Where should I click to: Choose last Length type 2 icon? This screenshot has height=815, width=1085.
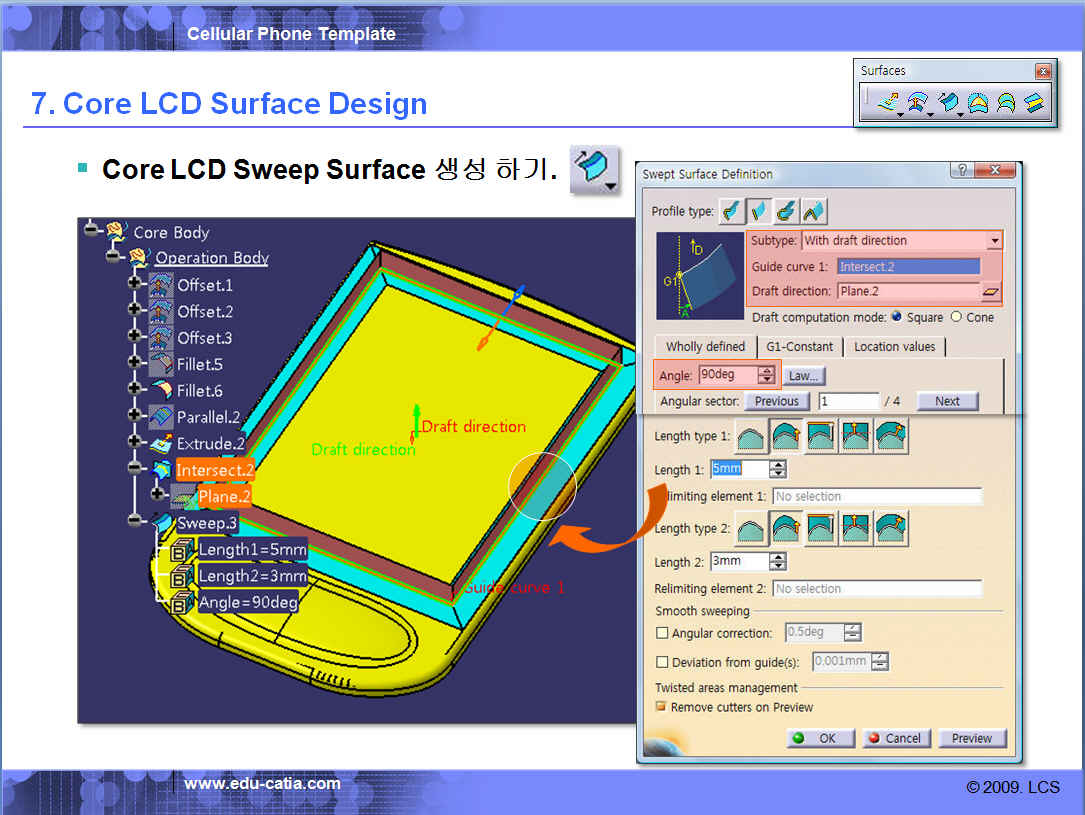(x=891, y=529)
